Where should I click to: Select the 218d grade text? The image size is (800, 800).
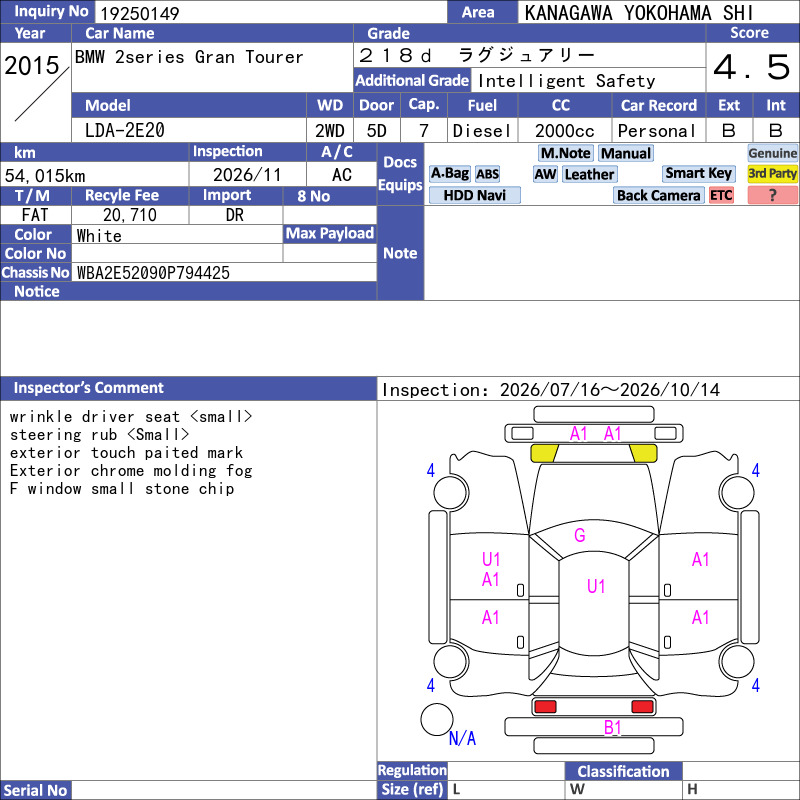[x=395, y=55]
